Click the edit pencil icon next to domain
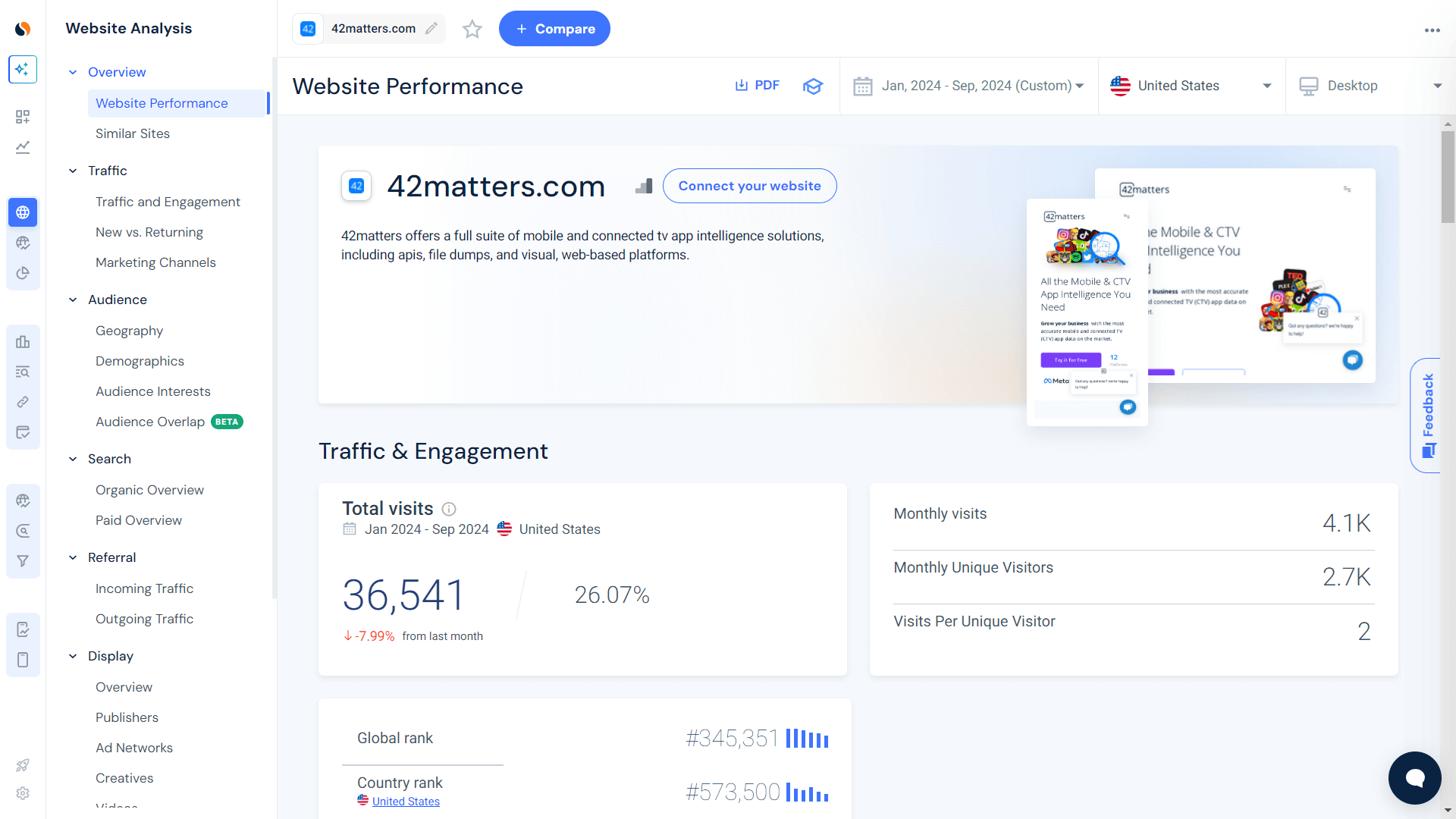This screenshot has width=1456, height=819. click(432, 29)
